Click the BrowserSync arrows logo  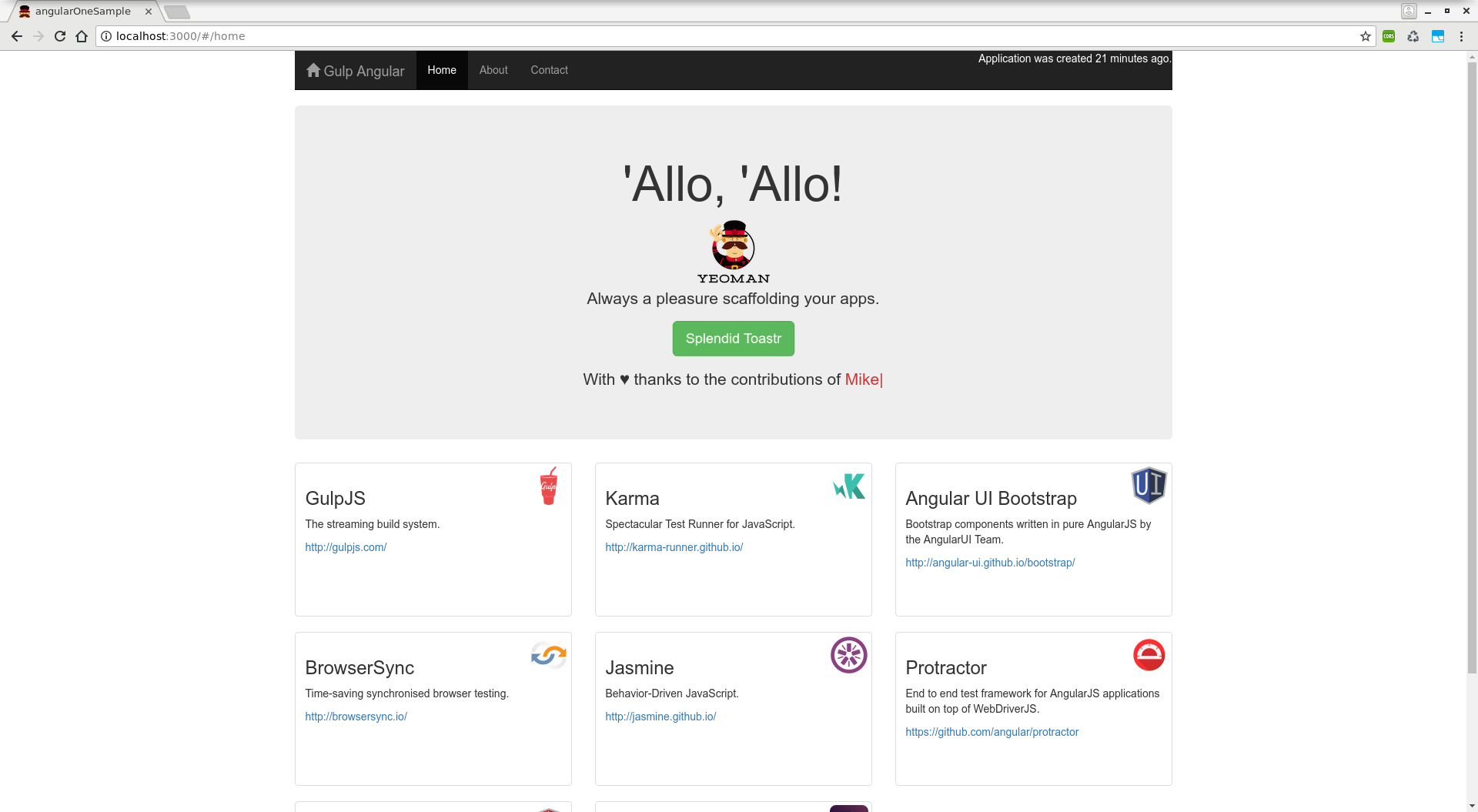[549, 655]
